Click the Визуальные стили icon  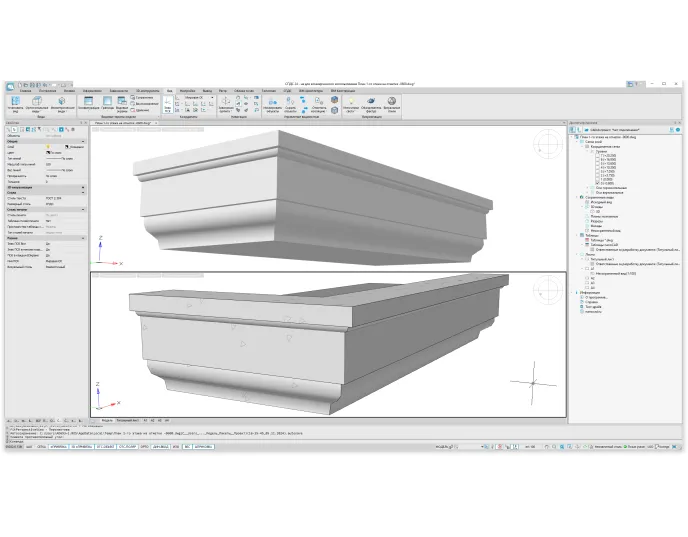click(x=392, y=103)
